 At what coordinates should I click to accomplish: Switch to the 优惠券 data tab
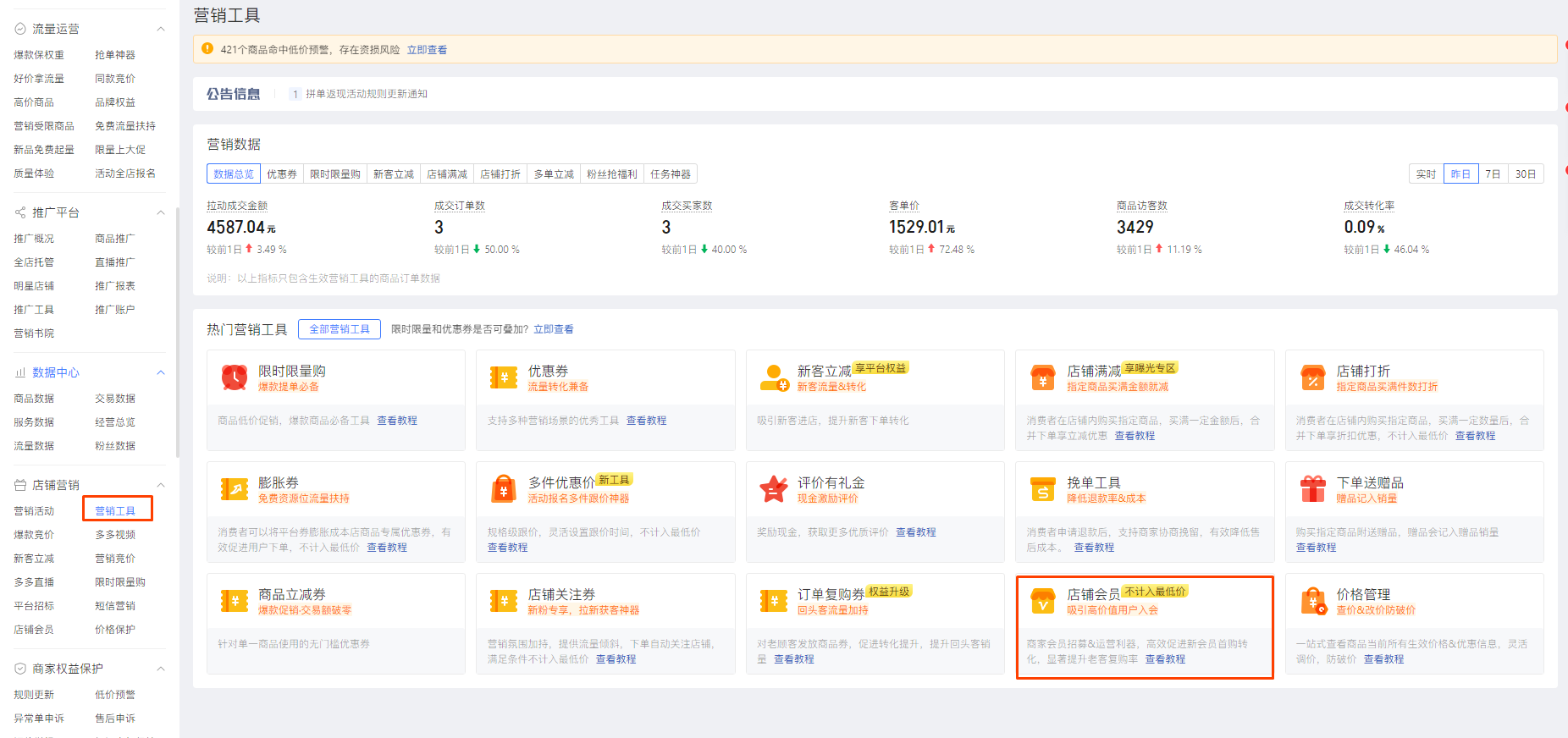(282, 174)
